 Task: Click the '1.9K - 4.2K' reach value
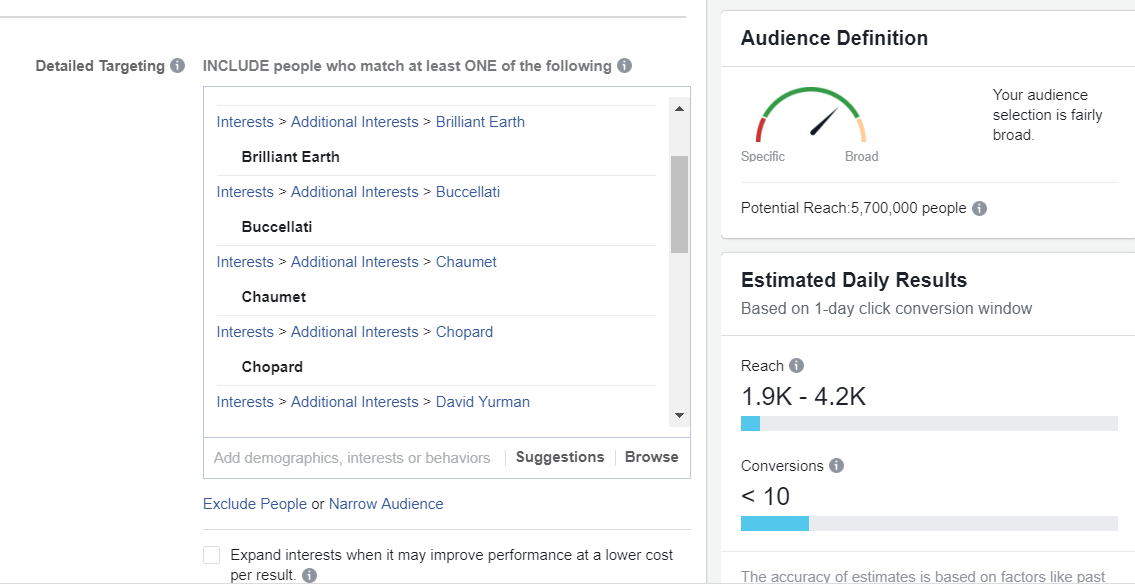pos(803,396)
